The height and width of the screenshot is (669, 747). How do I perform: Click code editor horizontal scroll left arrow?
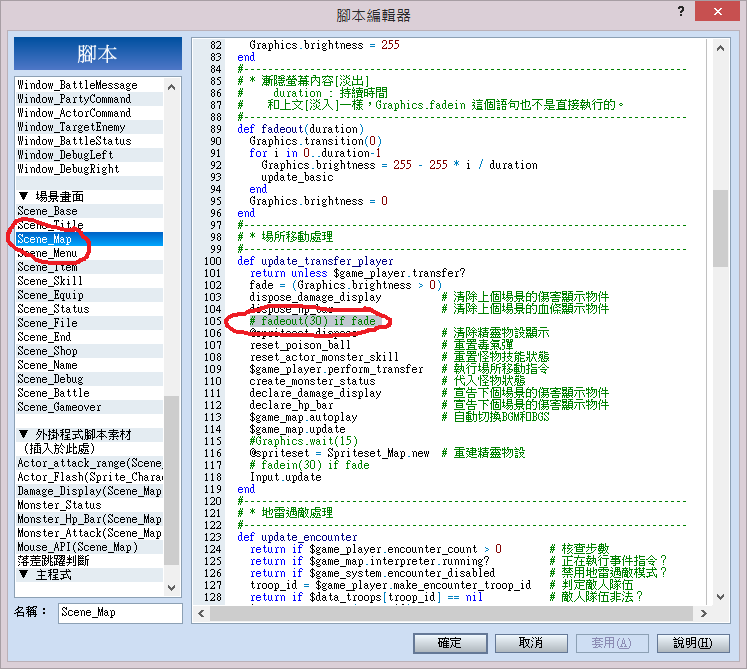[201, 614]
